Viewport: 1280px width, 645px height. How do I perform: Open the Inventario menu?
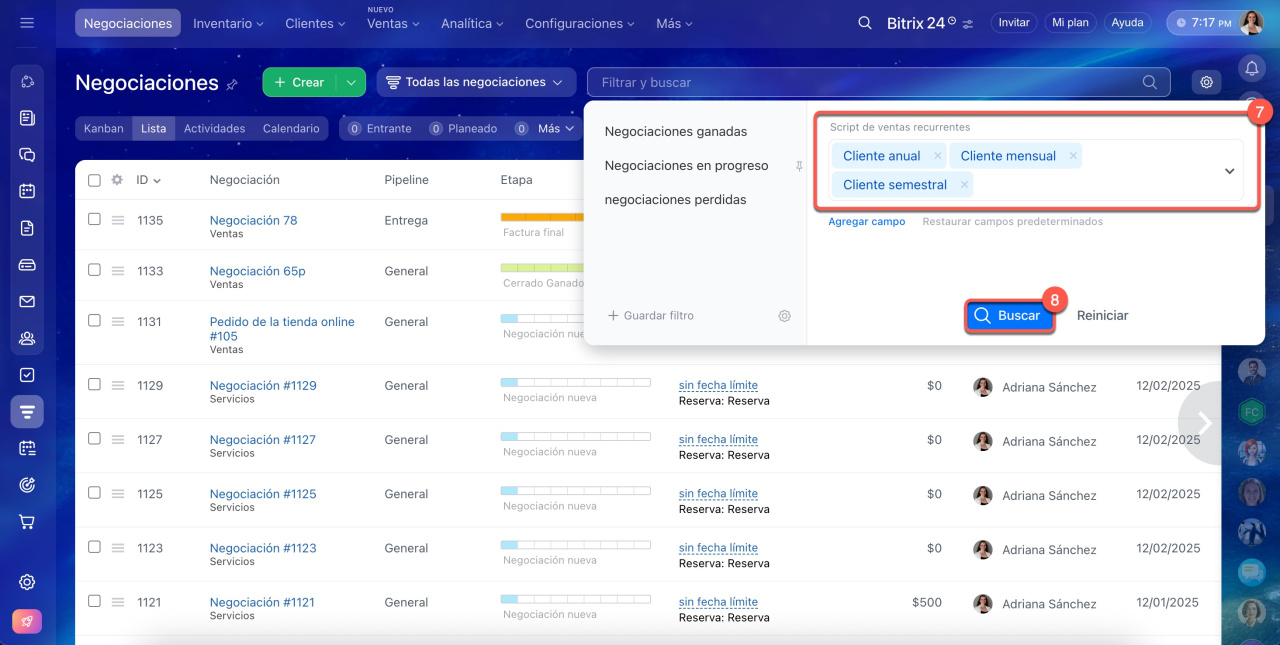[x=228, y=23]
